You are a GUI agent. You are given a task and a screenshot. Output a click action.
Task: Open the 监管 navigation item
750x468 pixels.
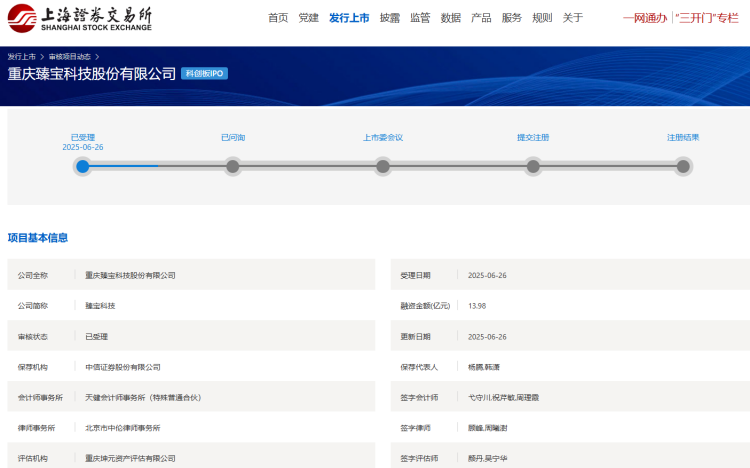tap(420, 18)
